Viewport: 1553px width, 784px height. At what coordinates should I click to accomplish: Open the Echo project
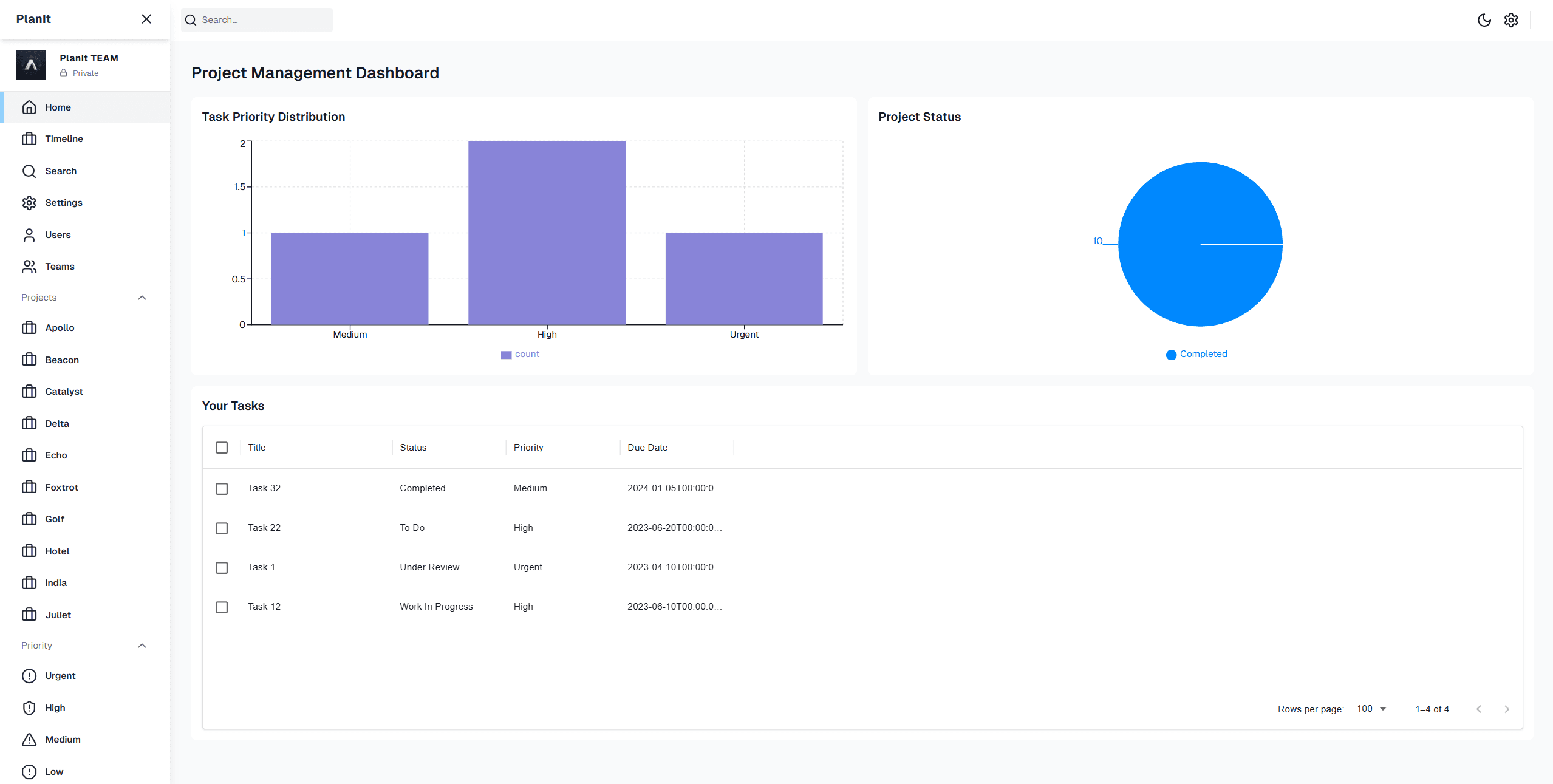pyautogui.click(x=85, y=455)
